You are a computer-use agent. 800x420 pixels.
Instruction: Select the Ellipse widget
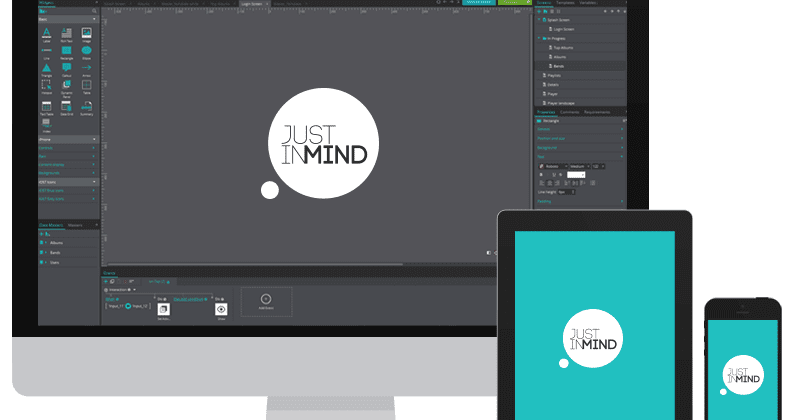point(87,53)
